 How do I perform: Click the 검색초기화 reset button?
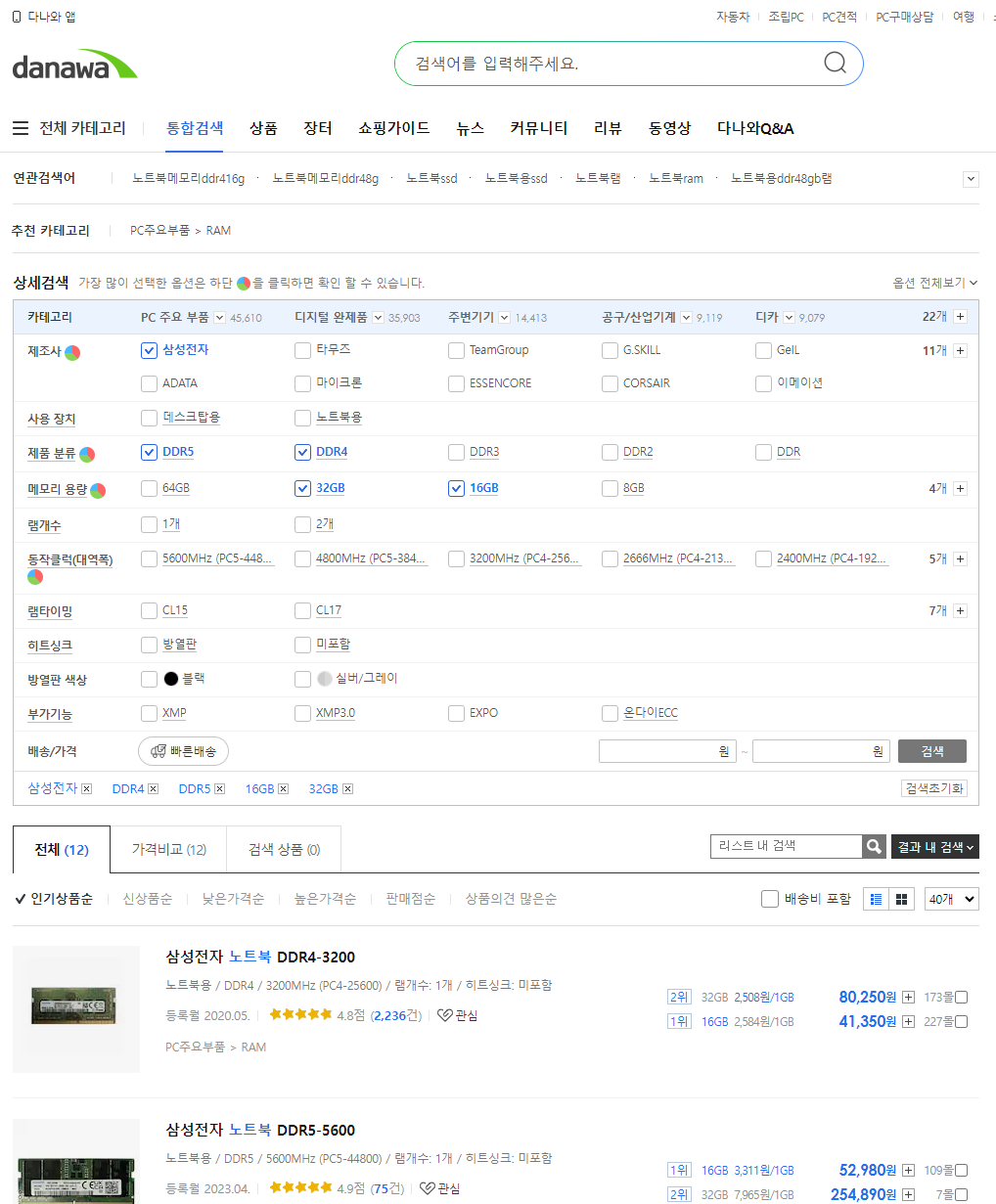pyautogui.click(x=934, y=788)
